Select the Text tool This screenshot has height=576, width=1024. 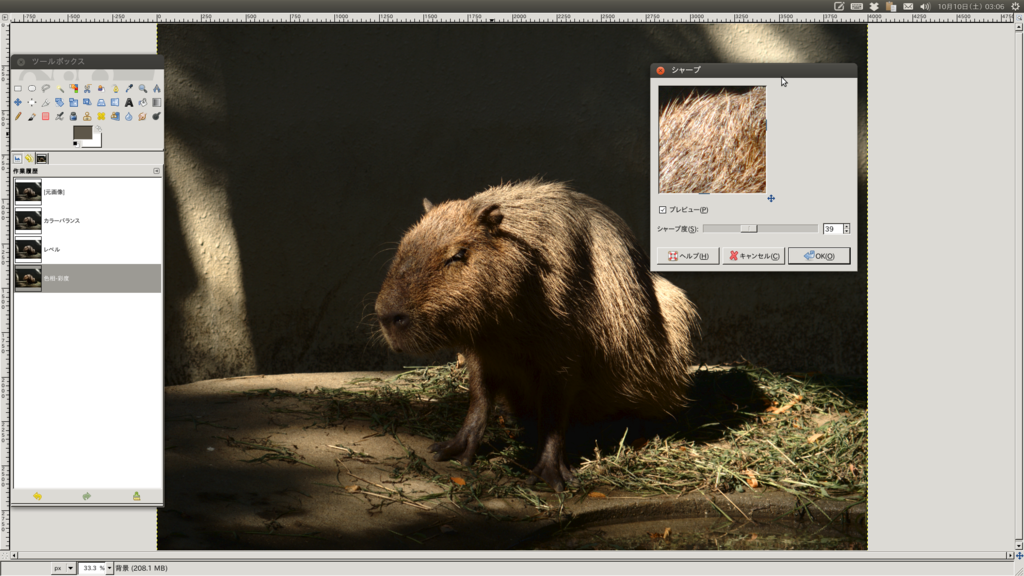point(129,103)
